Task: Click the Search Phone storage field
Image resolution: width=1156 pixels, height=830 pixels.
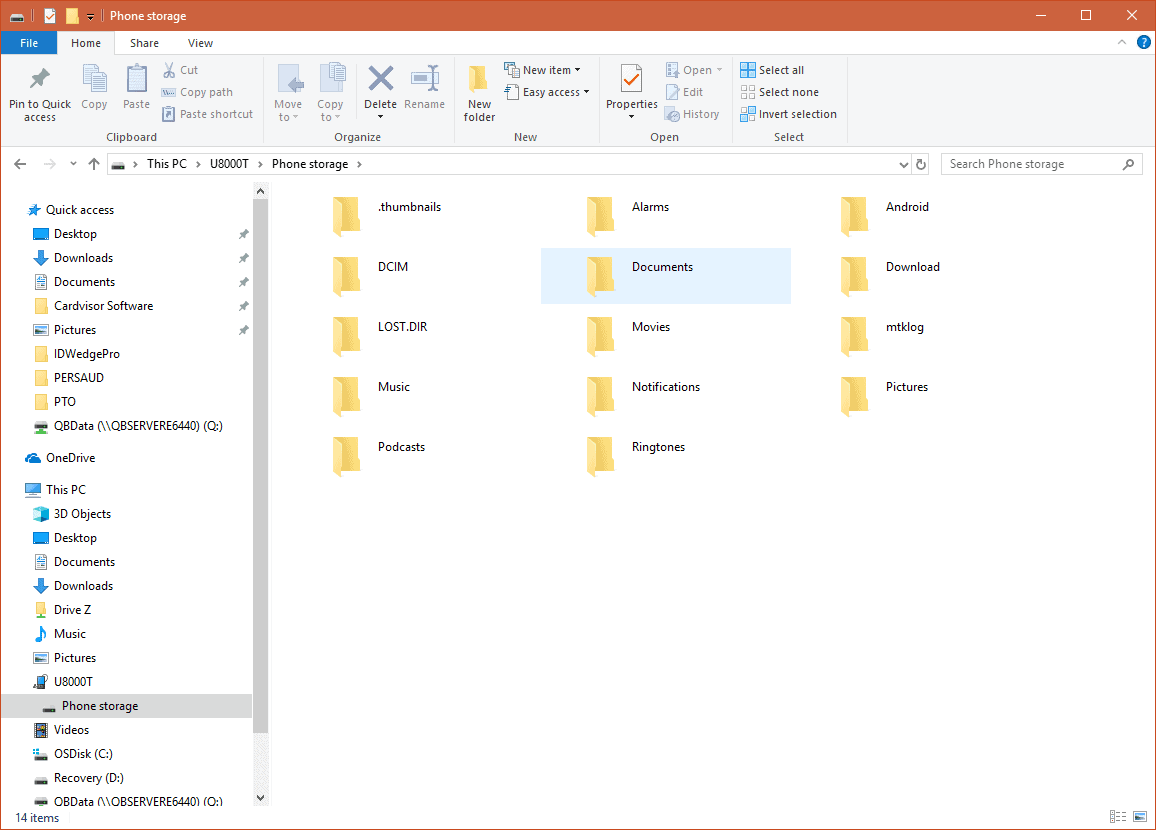Action: coord(1030,164)
